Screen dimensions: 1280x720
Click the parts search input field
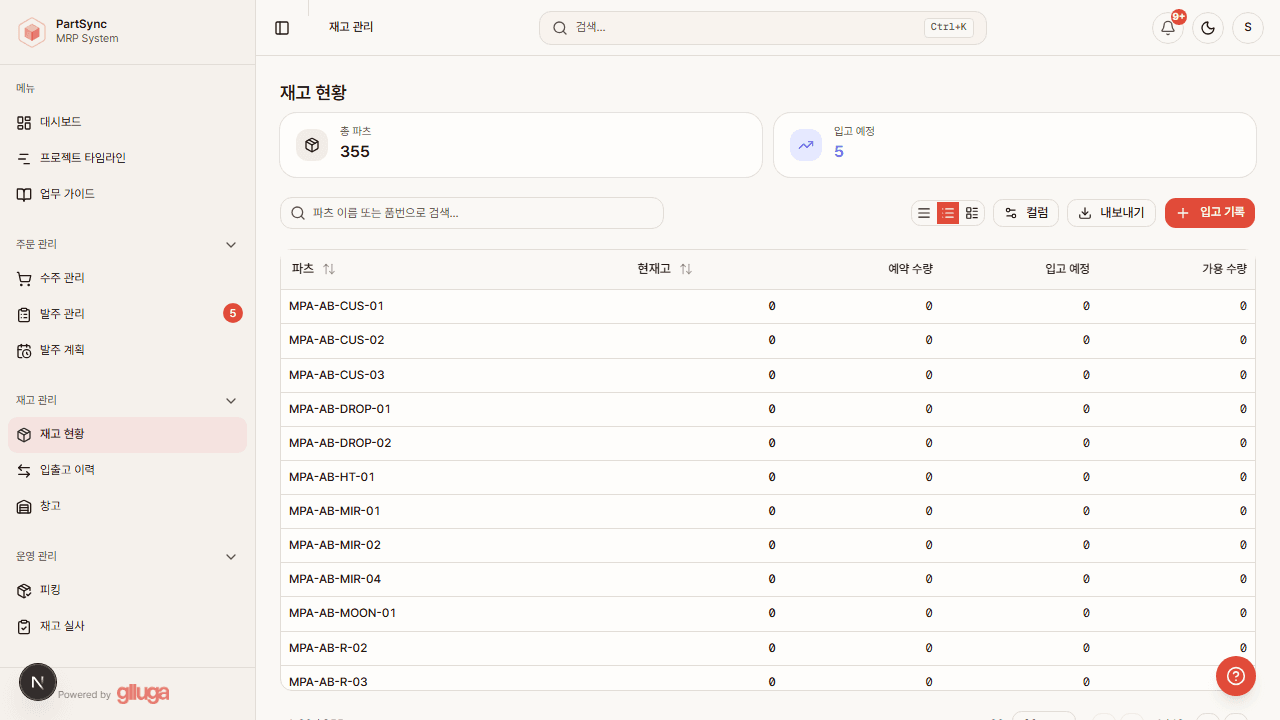[x=472, y=212]
